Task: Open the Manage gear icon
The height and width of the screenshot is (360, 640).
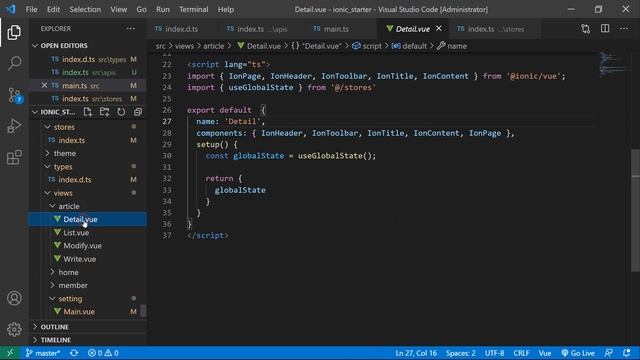Action: click(14, 329)
